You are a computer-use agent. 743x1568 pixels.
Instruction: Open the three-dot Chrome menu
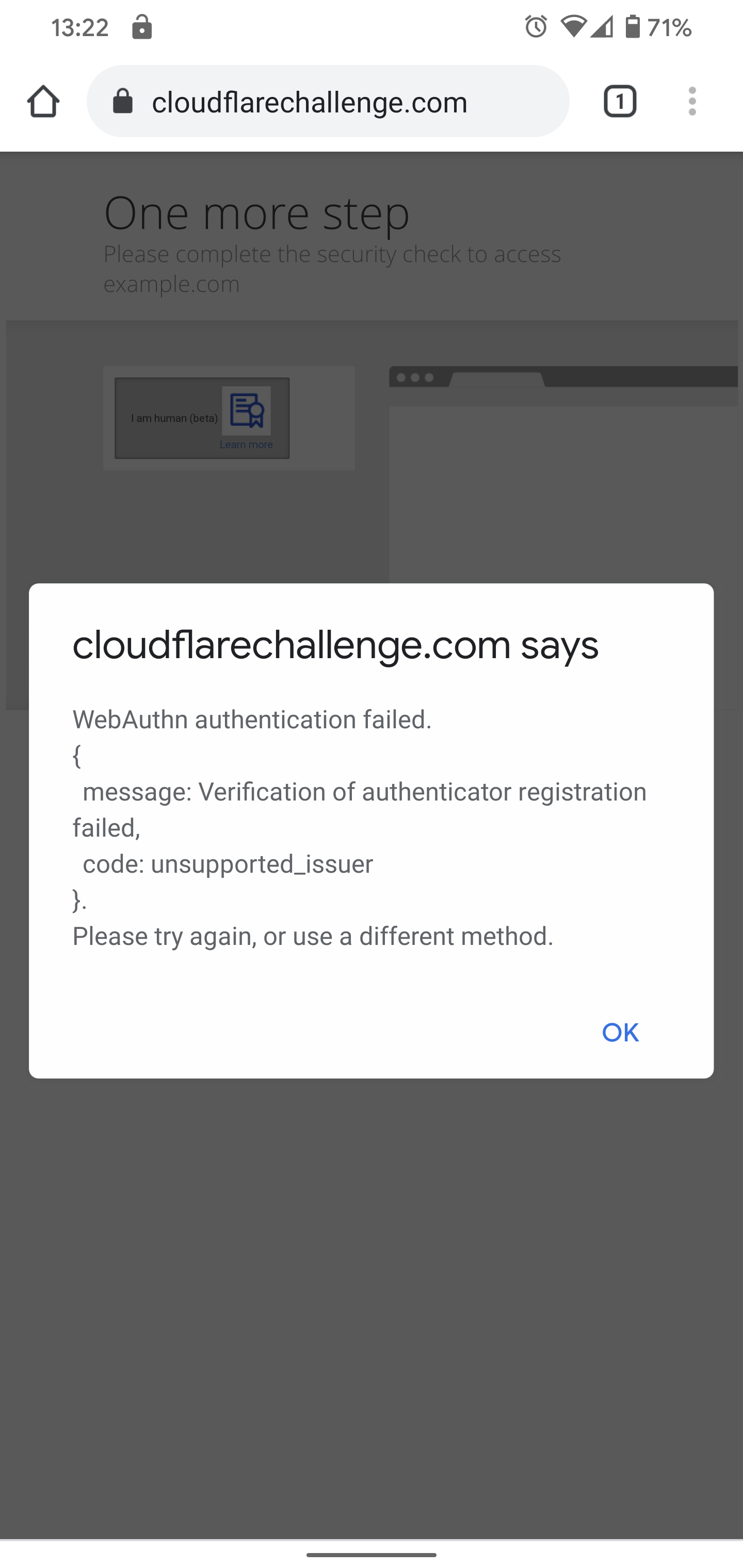point(692,101)
